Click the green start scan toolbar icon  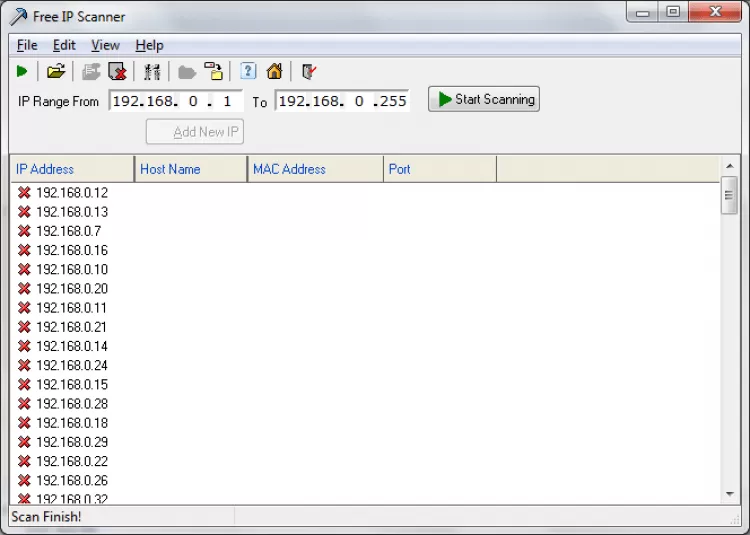[x=22, y=72]
